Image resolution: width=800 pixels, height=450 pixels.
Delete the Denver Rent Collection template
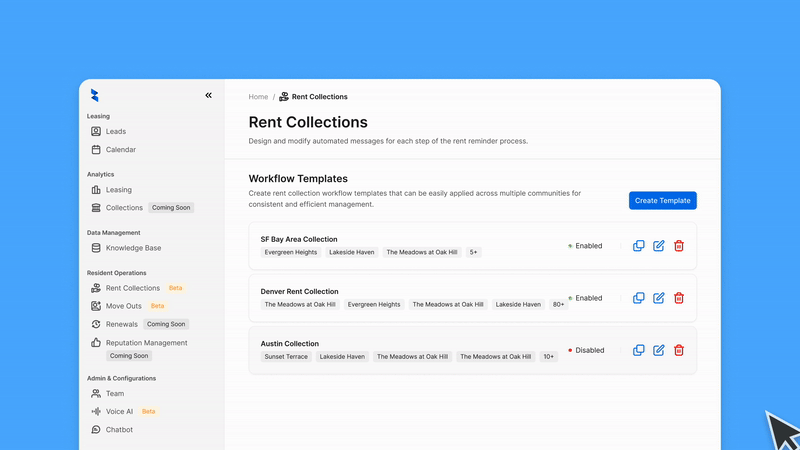pos(679,298)
